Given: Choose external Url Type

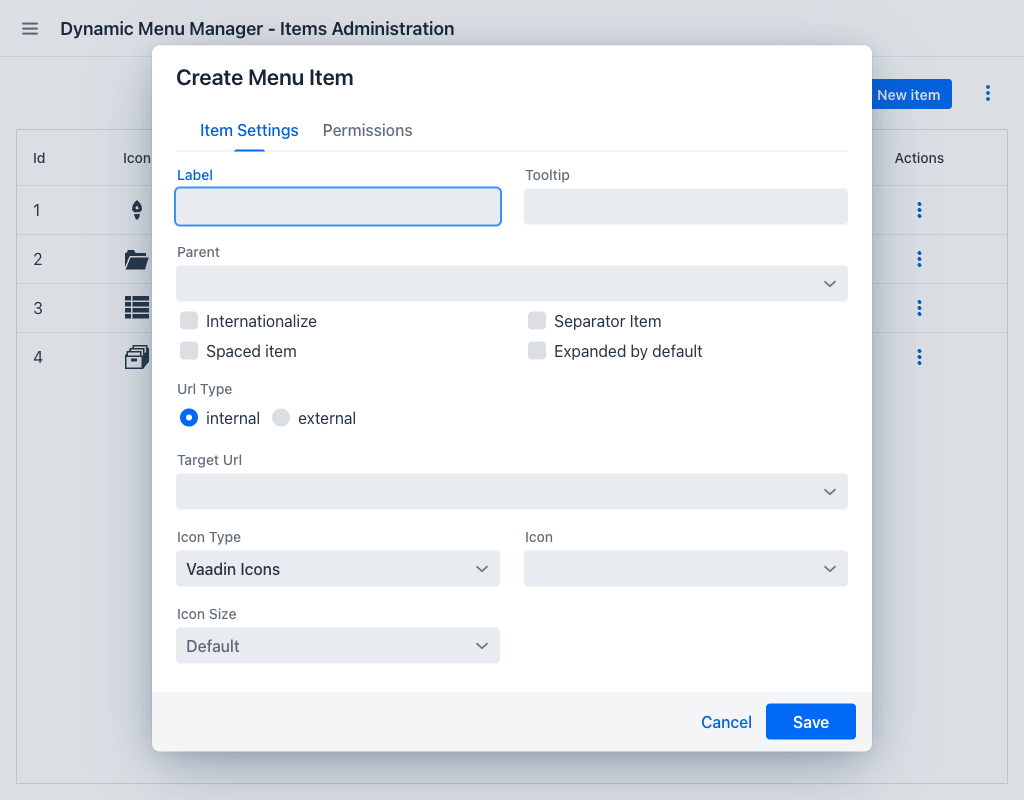Looking at the screenshot, I should [x=281, y=418].
